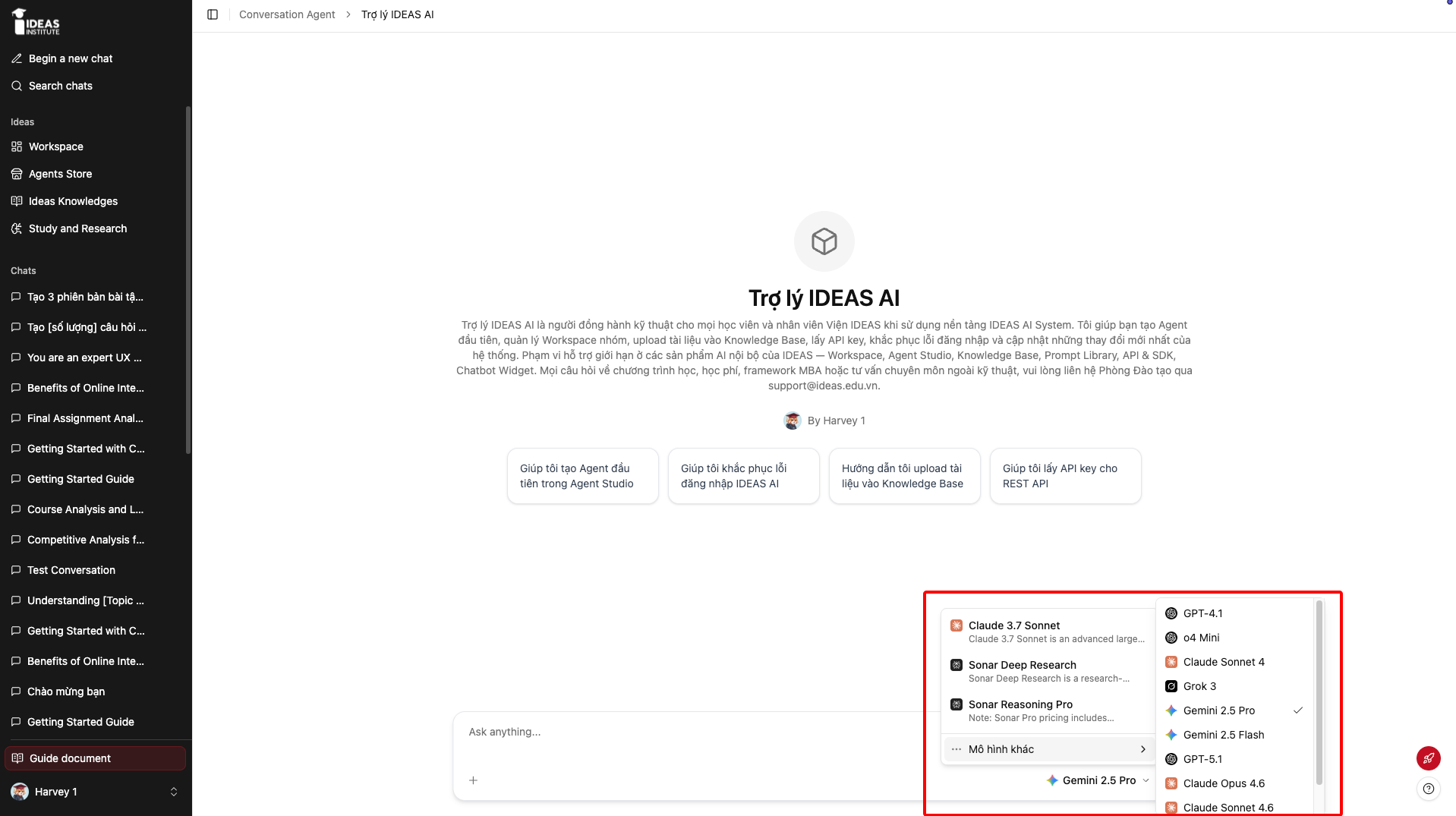Open Agents Store

pos(95,174)
